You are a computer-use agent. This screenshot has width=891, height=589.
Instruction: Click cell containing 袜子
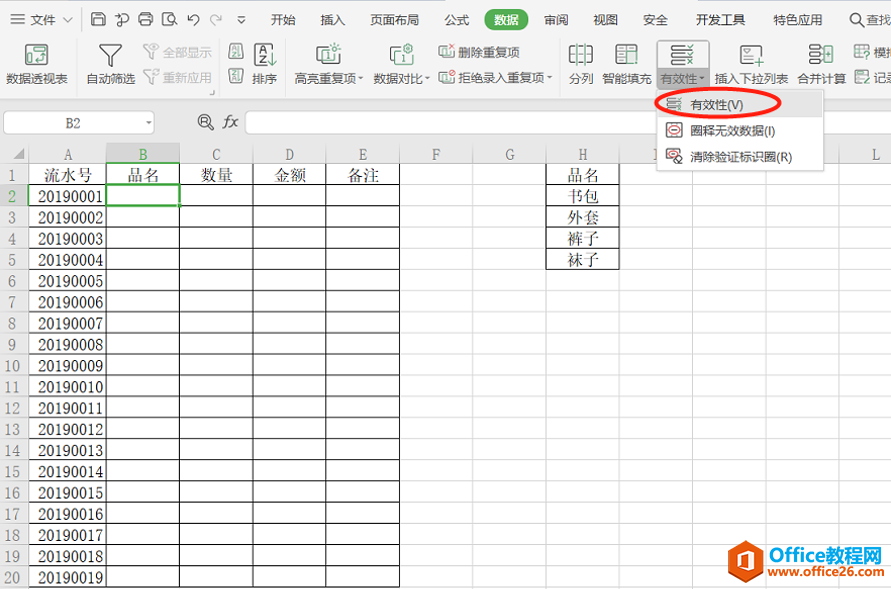pyautogui.click(x=582, y=260)
